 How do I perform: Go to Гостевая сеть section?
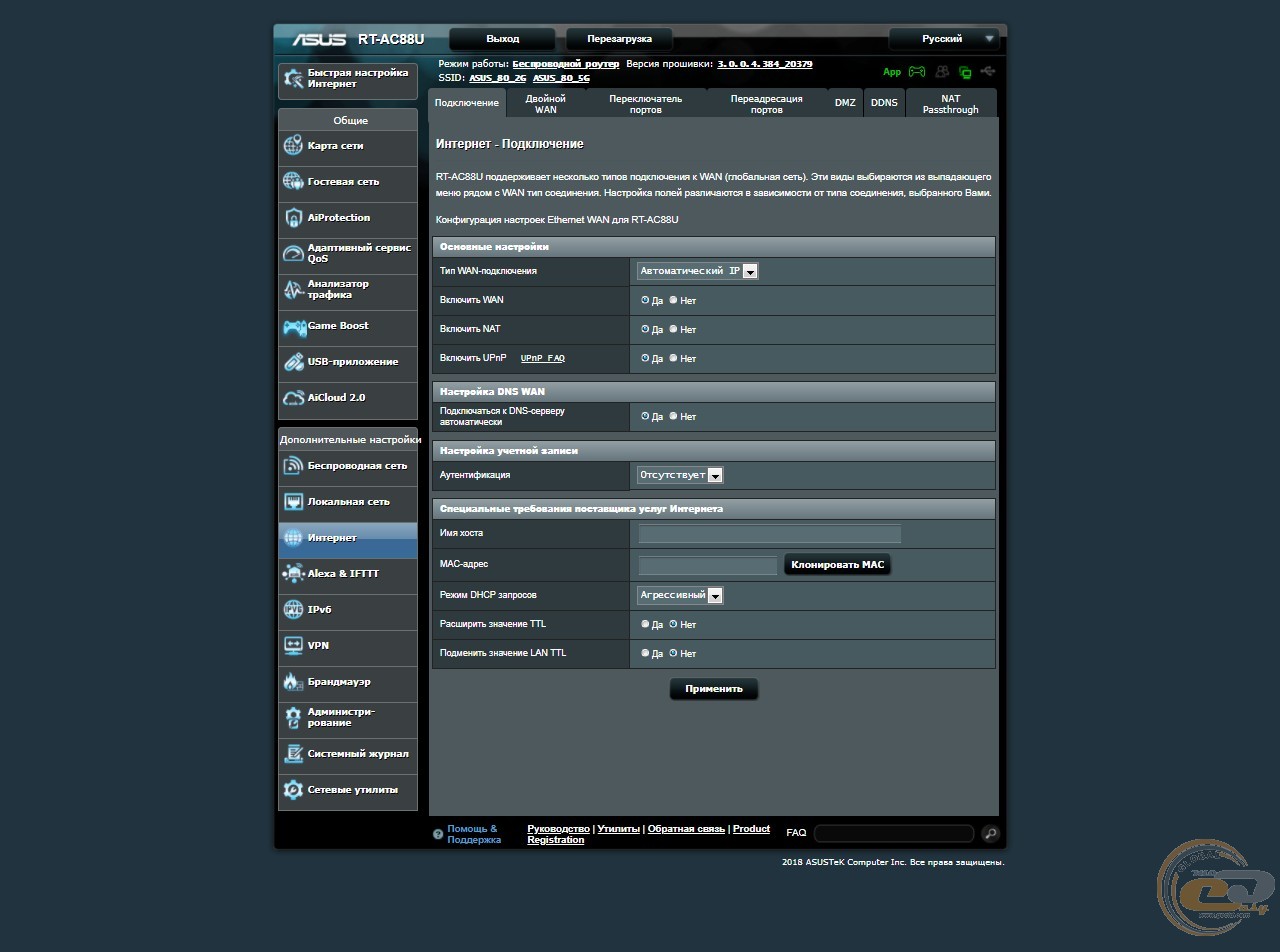348,183
